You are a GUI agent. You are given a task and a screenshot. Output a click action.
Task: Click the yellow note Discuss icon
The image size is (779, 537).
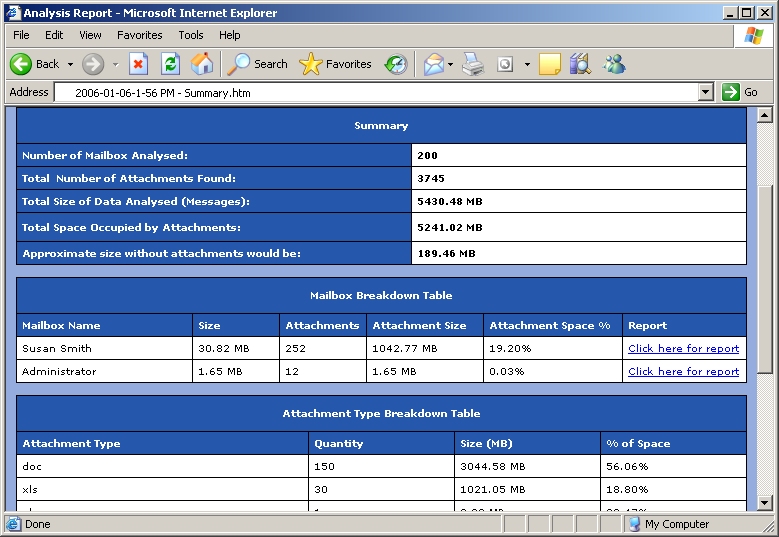pos(549,64)
